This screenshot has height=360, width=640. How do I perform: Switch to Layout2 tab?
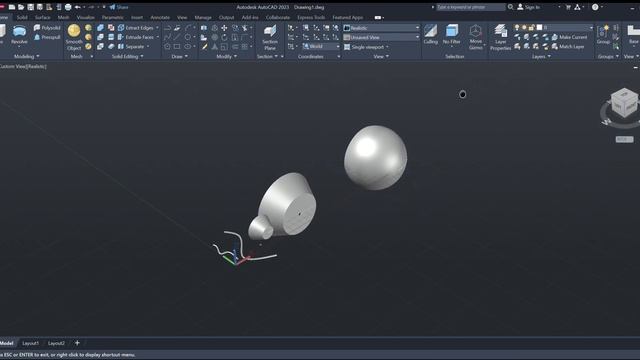56,343
